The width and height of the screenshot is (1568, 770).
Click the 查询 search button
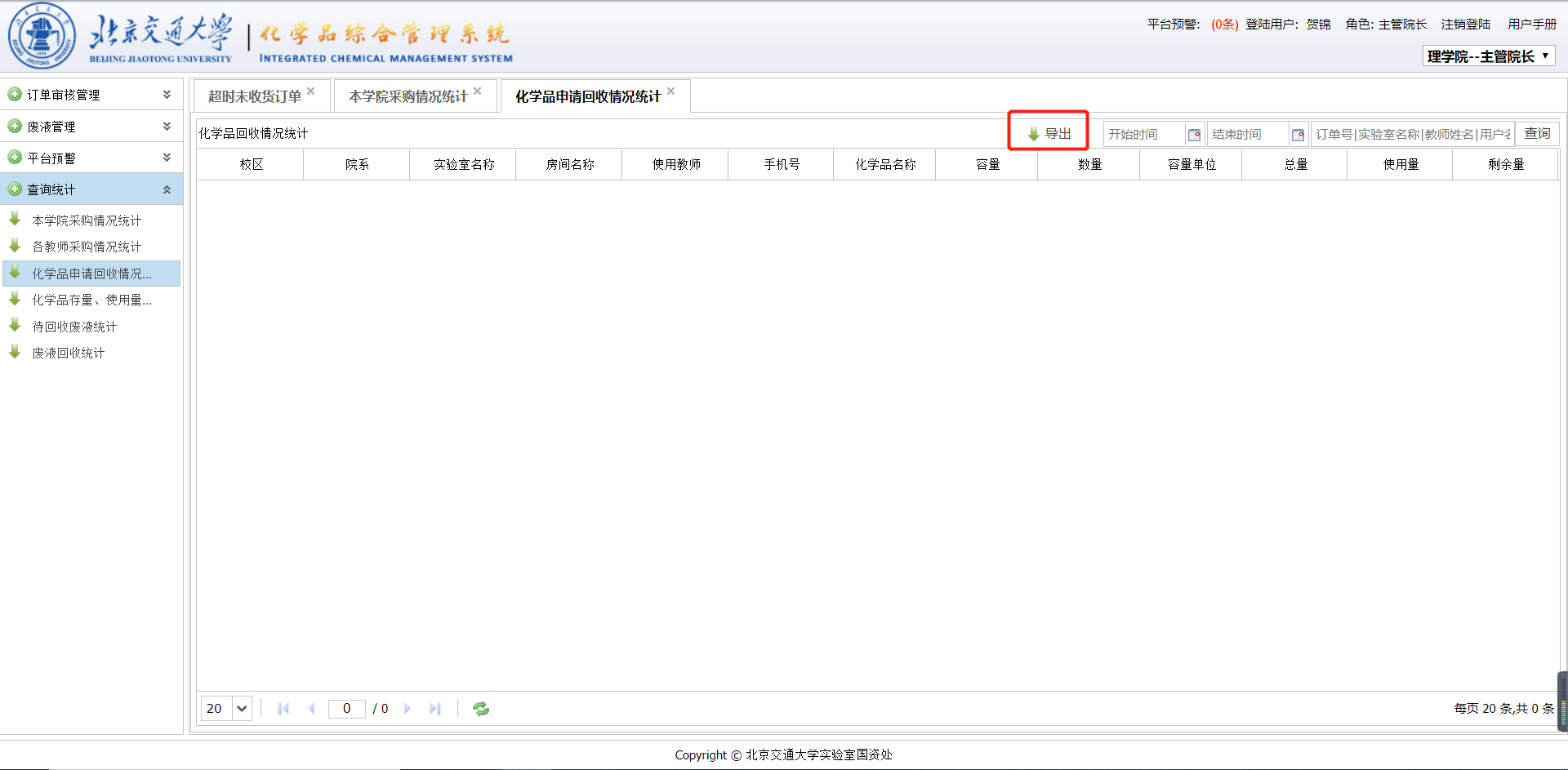click(x=1537, y=134)
